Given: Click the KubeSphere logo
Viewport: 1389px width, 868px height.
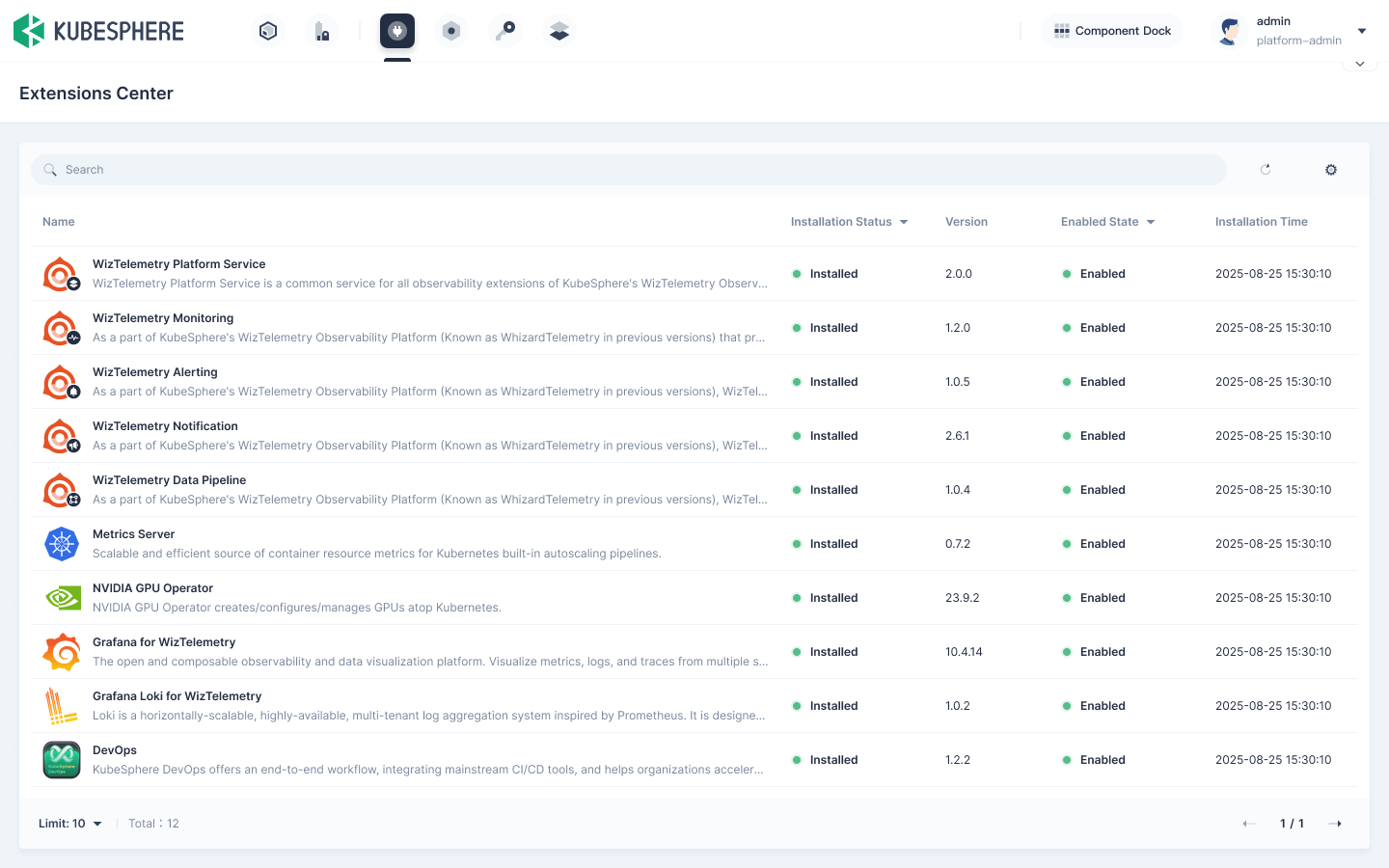Looking at the screenshot, I should 98,31.
